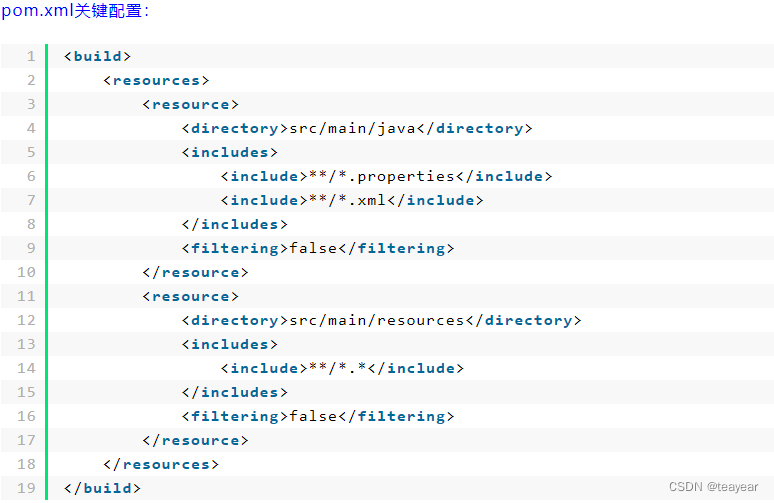Click the closing </resource> tag on line 17
This screenshot has height=503, width=774.
click(195, 440)
